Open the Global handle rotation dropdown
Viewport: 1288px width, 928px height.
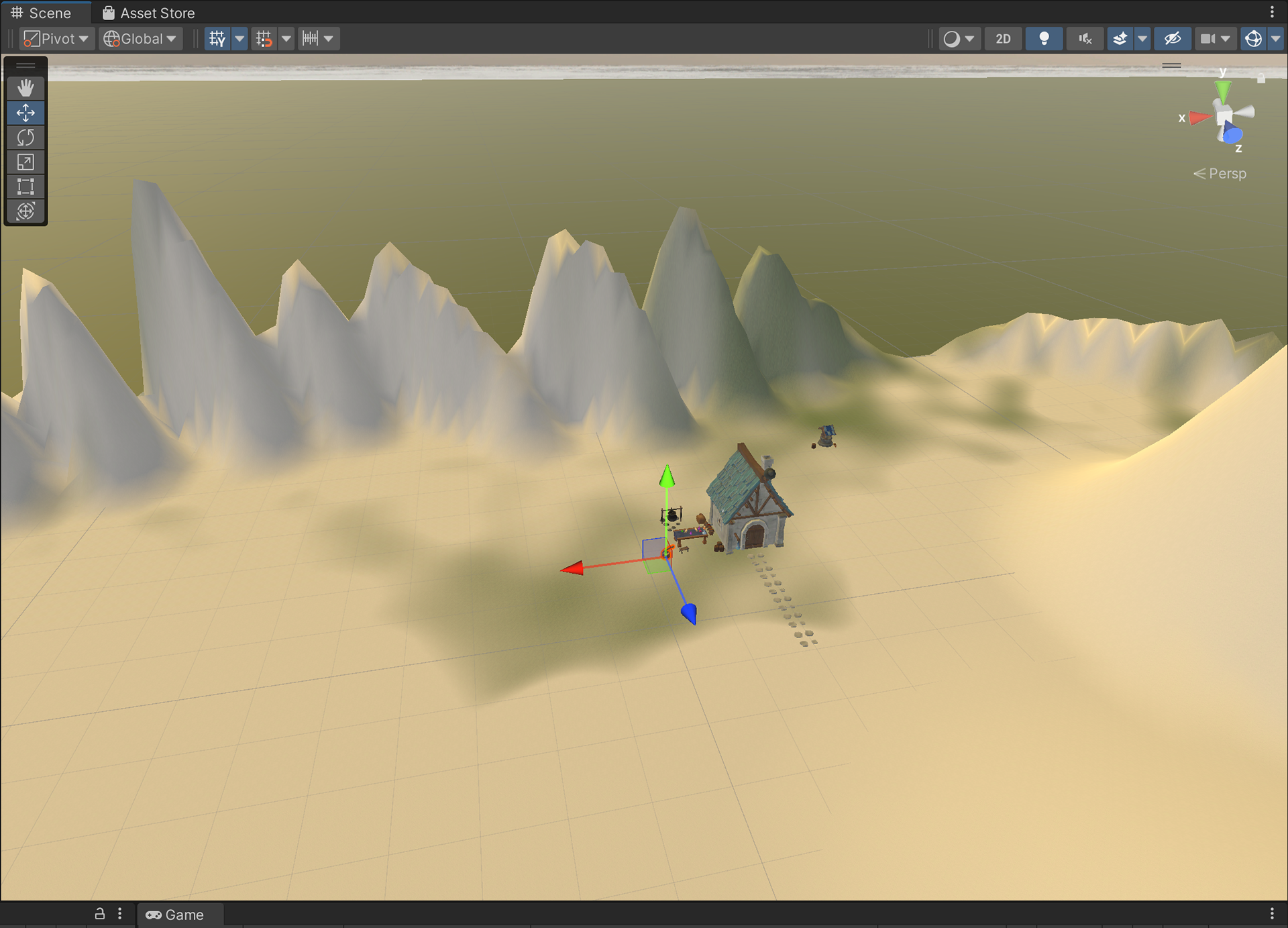coord(140,39)
